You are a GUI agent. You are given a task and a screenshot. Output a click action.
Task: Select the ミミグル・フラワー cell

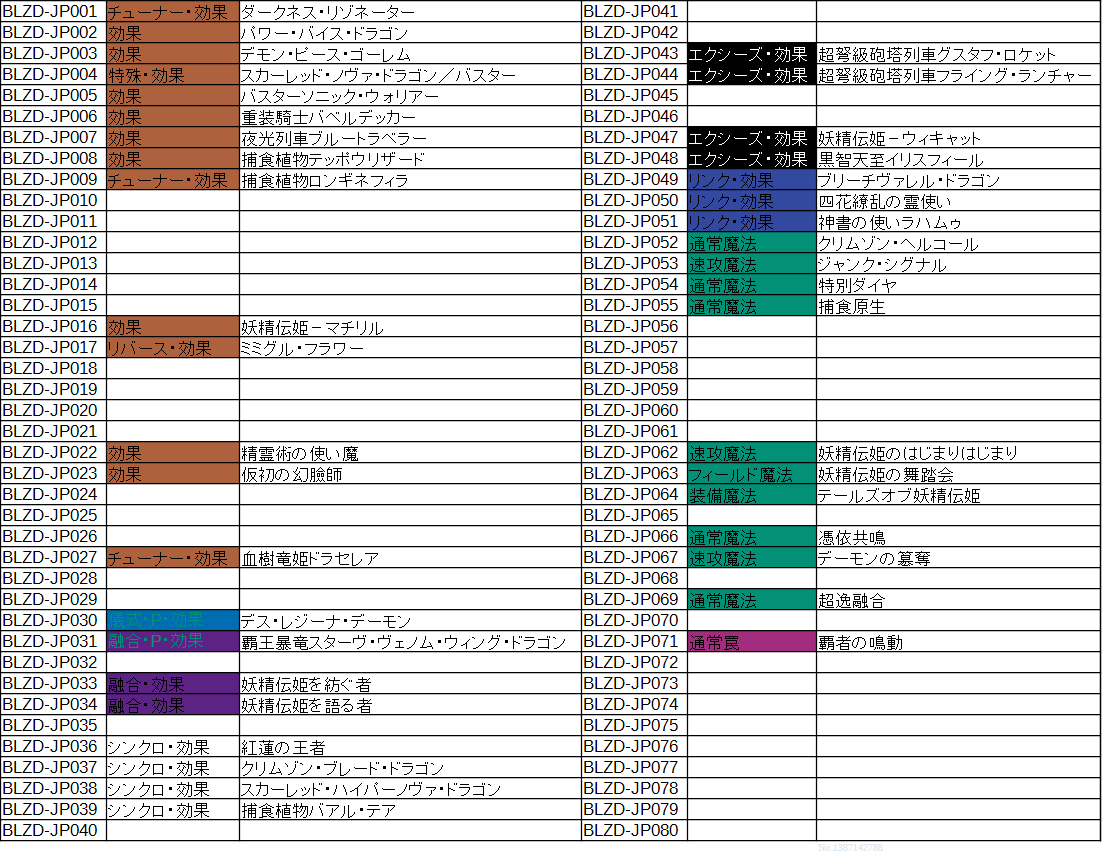pyautogui.click(x=410, y=348)
